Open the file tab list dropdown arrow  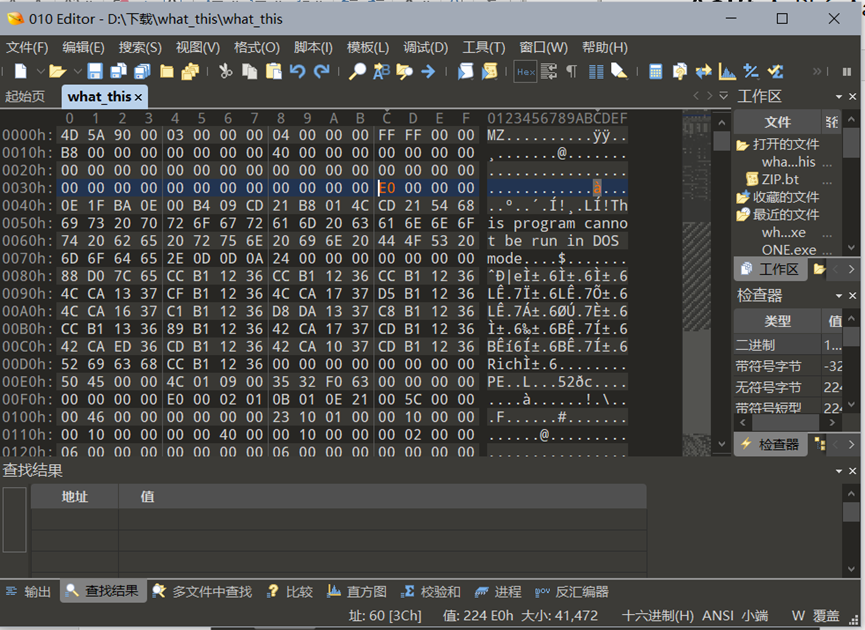724,96
